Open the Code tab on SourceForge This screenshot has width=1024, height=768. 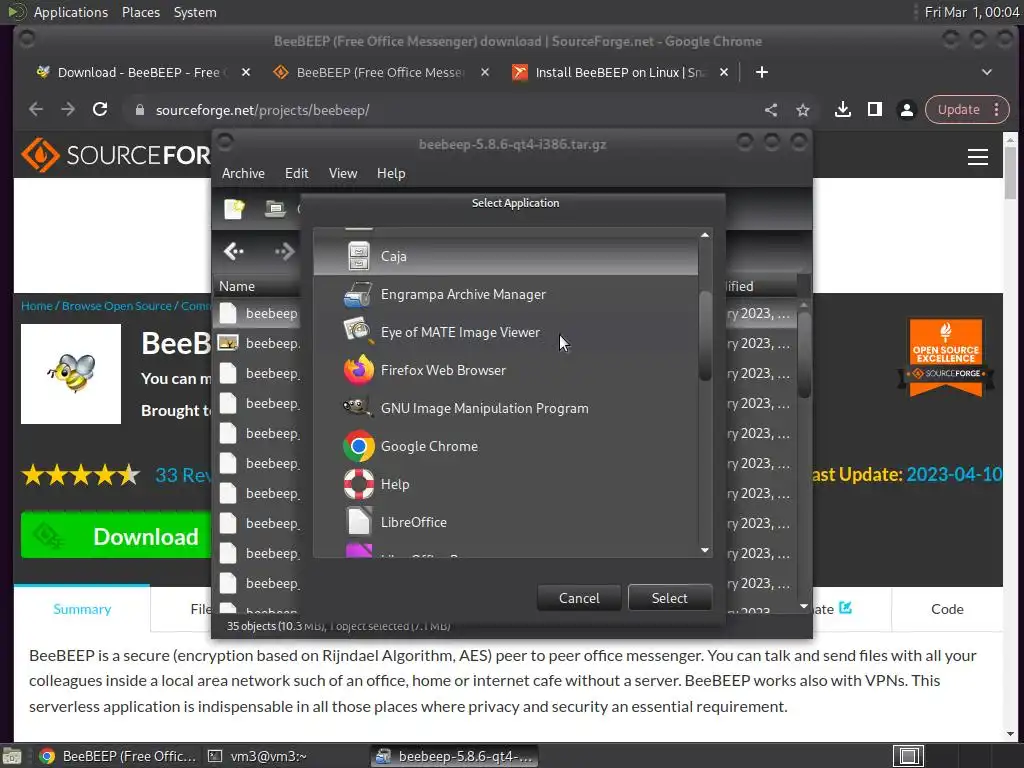click(947, 609)
